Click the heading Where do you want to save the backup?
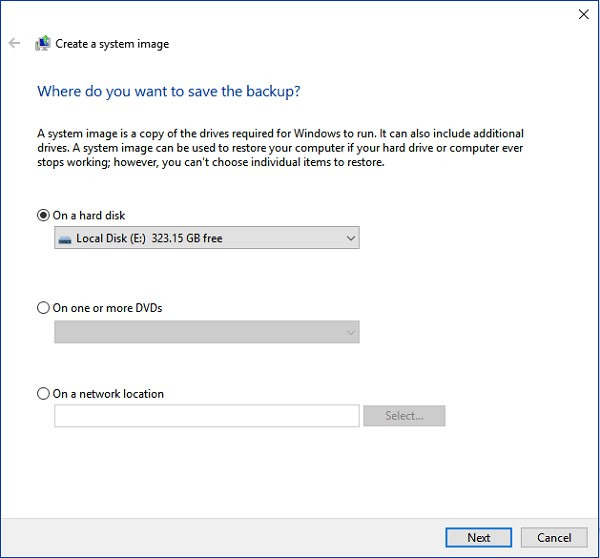This screenshot has height=558, width=600. 169,91
